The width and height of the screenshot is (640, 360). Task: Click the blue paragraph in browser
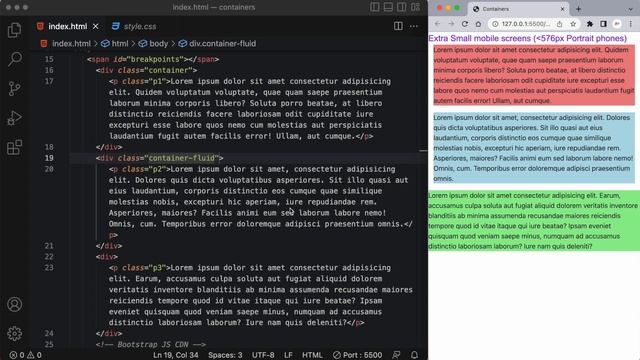coord(534,148)
